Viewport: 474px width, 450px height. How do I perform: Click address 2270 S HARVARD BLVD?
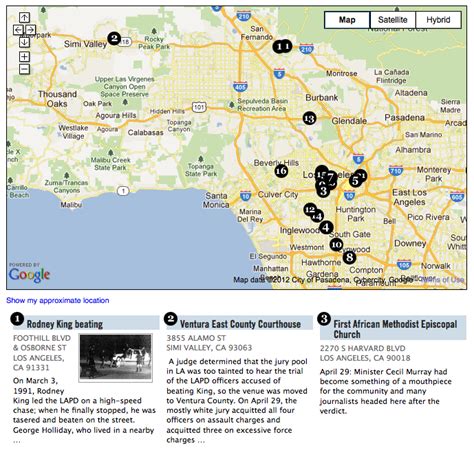tap(363, 348)
